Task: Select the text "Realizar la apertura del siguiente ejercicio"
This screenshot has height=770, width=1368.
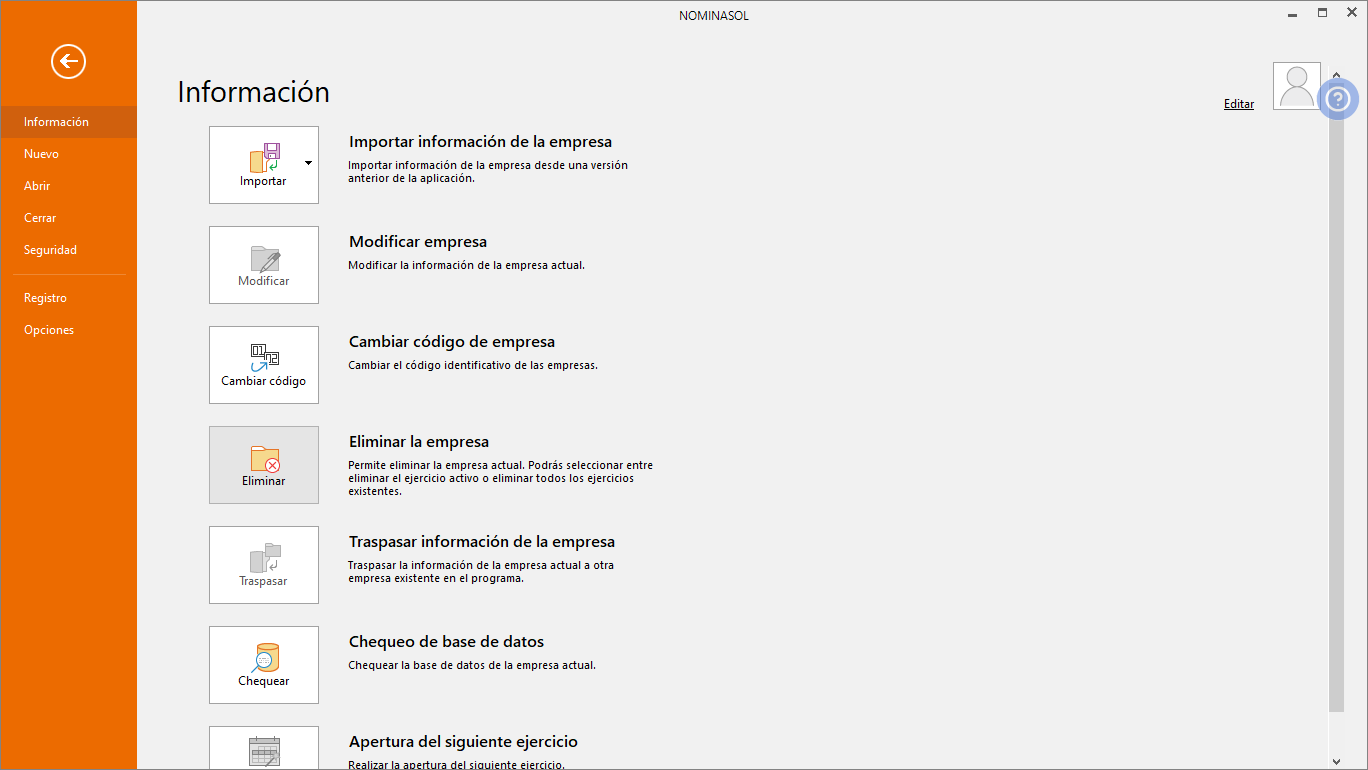Action: (x=456, y=765)
